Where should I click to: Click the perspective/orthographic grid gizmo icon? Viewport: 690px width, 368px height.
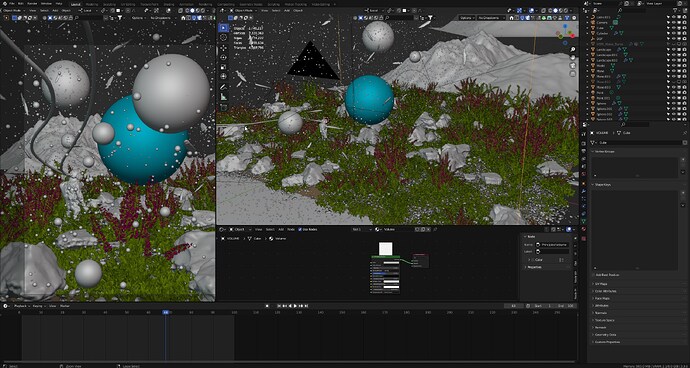(573, 73)
